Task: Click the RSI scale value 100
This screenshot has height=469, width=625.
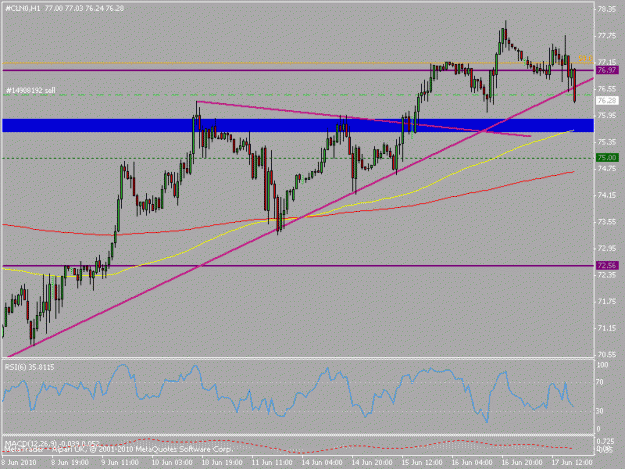Action: tap(603, 365)
